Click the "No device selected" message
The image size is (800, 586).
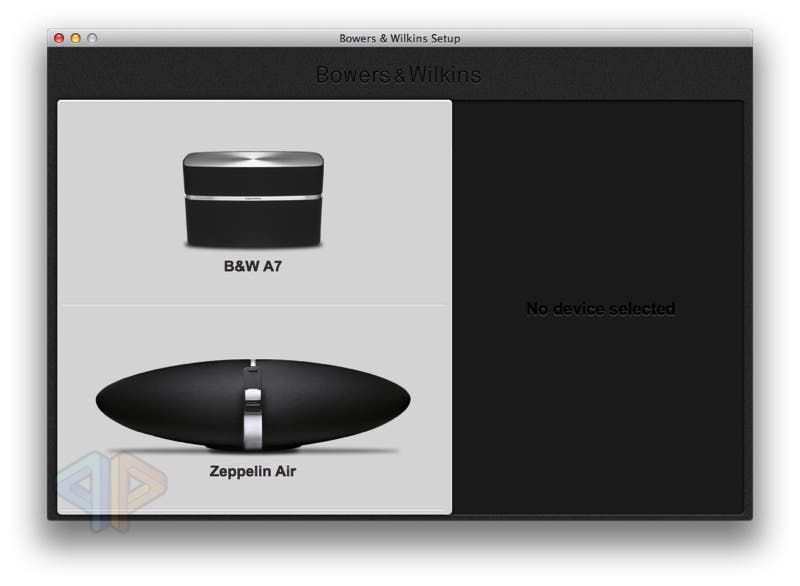[x=600, y=309]
